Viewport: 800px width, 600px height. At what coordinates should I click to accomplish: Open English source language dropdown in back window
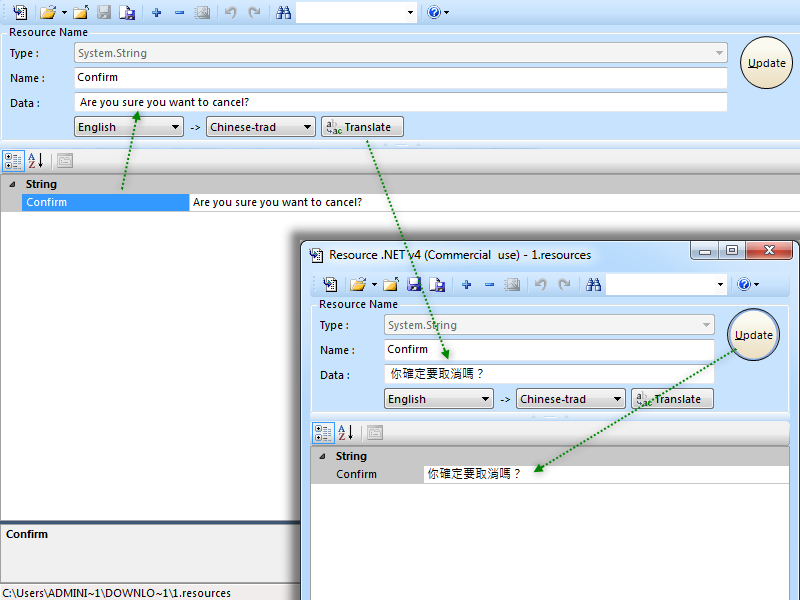[129, 127]
